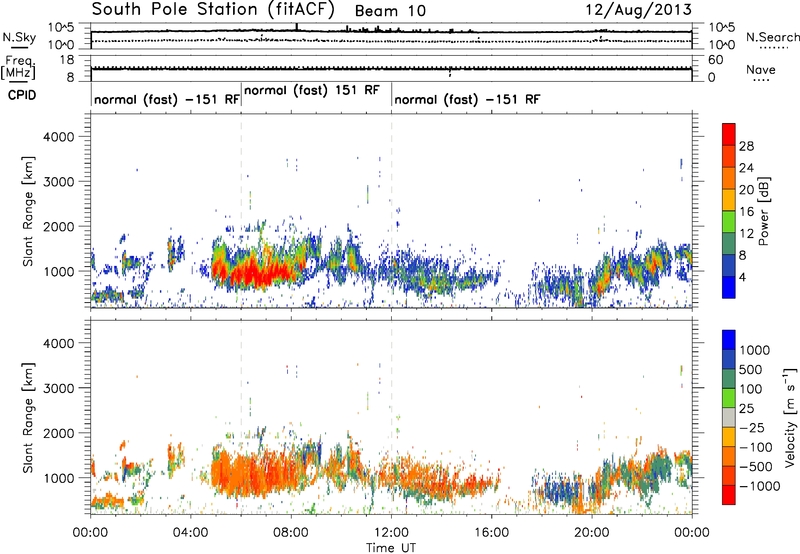
Task: Click the '10^5' label on the left noise axis
Action: (x=61, y=28)
